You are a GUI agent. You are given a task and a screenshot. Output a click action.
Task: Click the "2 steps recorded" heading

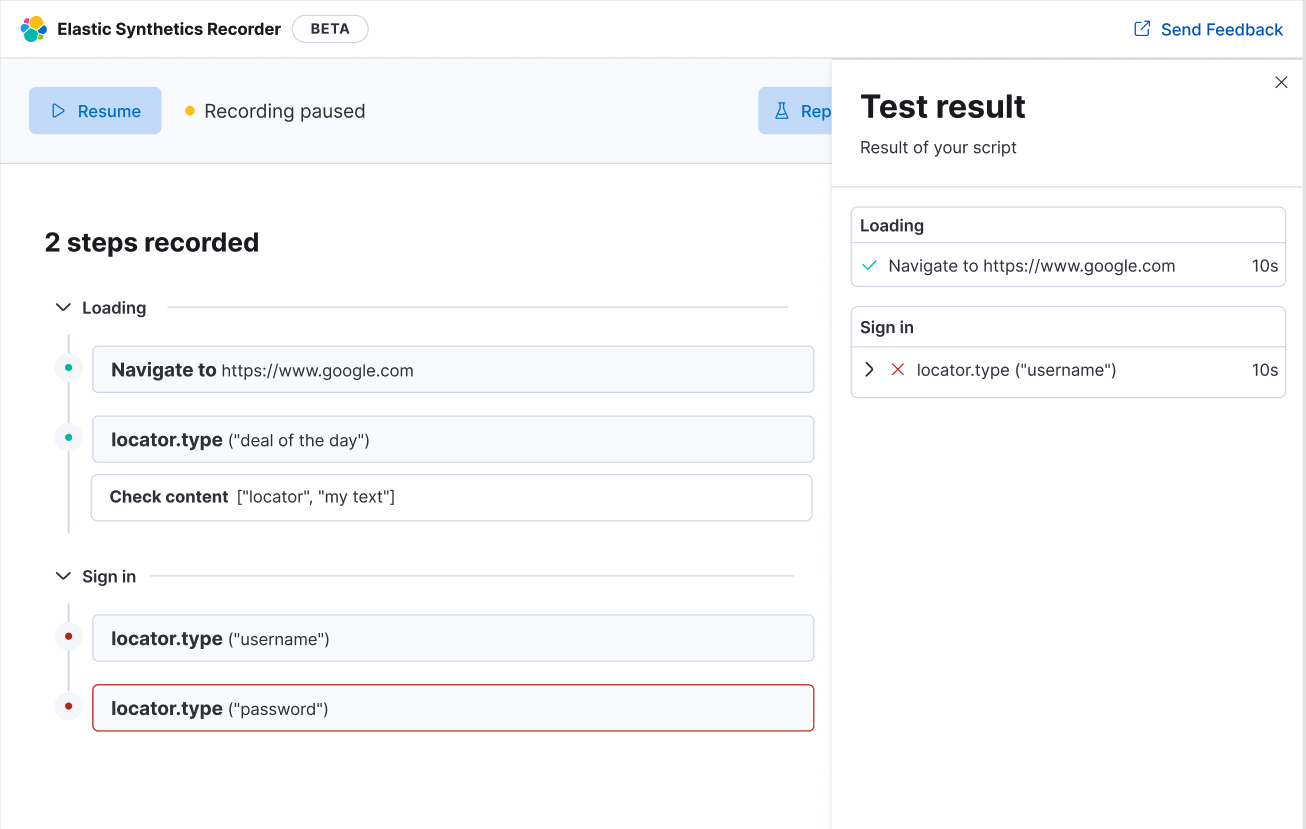click(152, 243)
